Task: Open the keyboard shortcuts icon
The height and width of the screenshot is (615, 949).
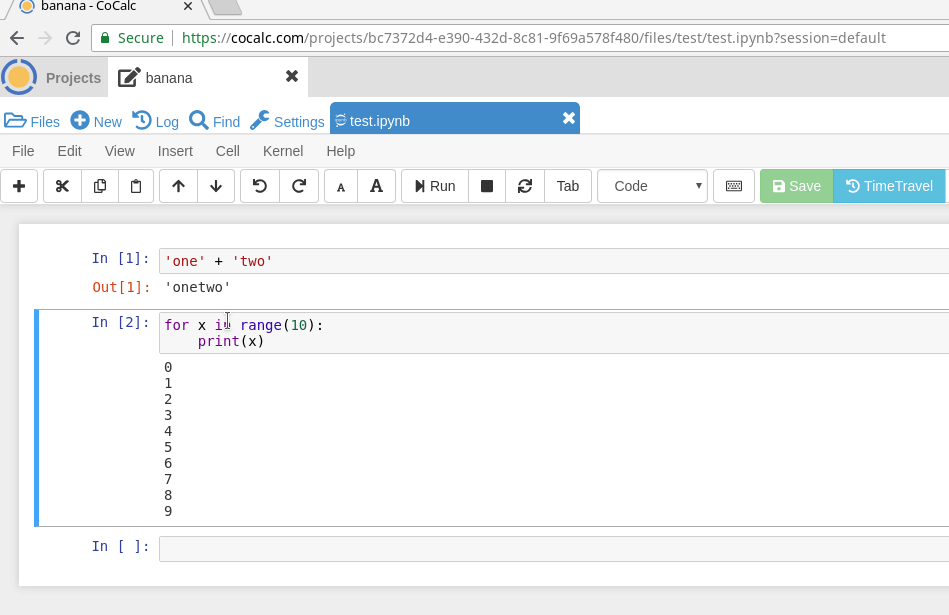Action: (x=734, y=186)
